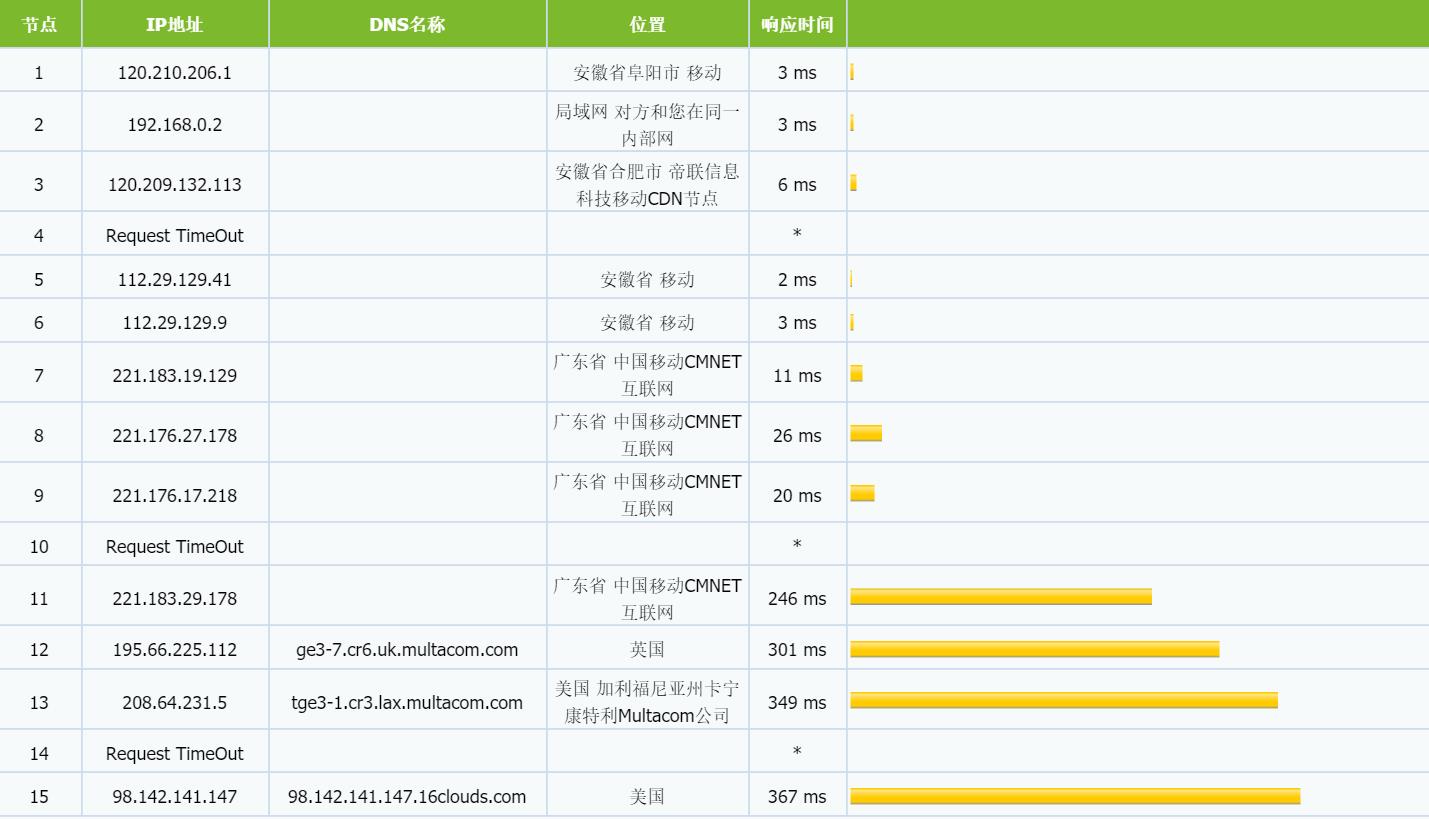Click Request TimeOut in node 4 row
This screenshot has width=1429, height=819.
tap(175, 236)
